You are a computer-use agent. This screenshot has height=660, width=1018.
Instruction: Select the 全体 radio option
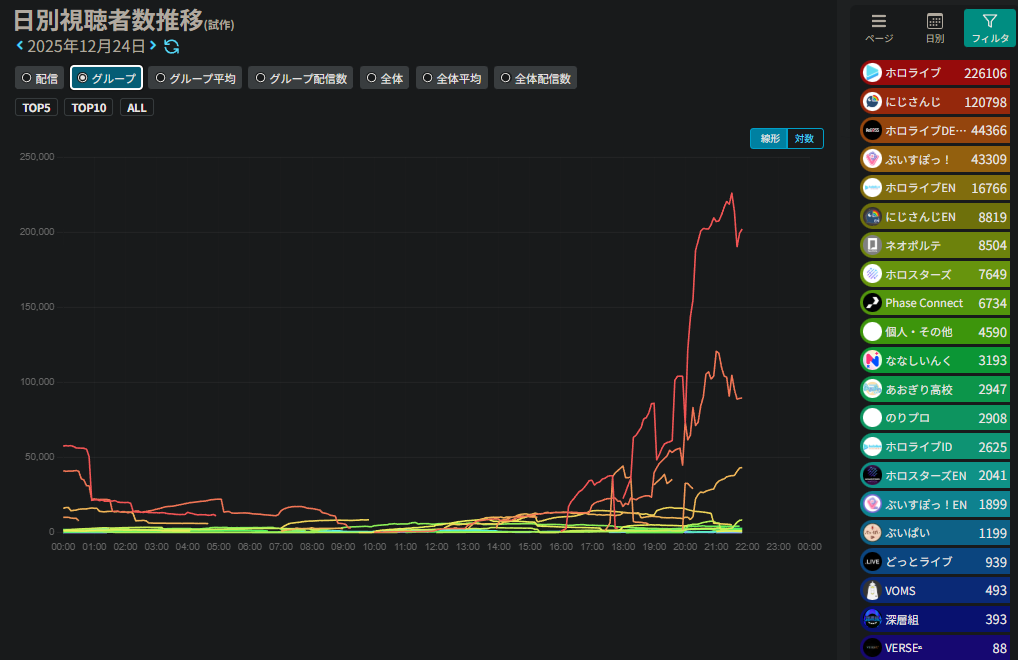[x=384, y=78]
